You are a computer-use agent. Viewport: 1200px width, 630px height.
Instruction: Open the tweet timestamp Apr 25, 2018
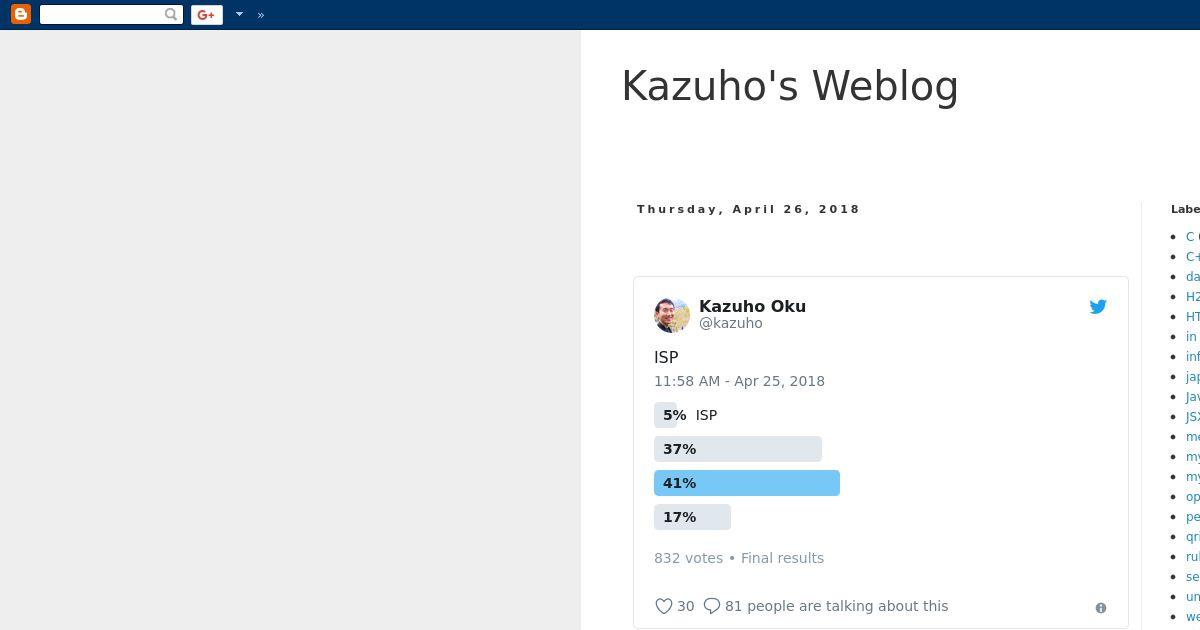click(739, 381)
